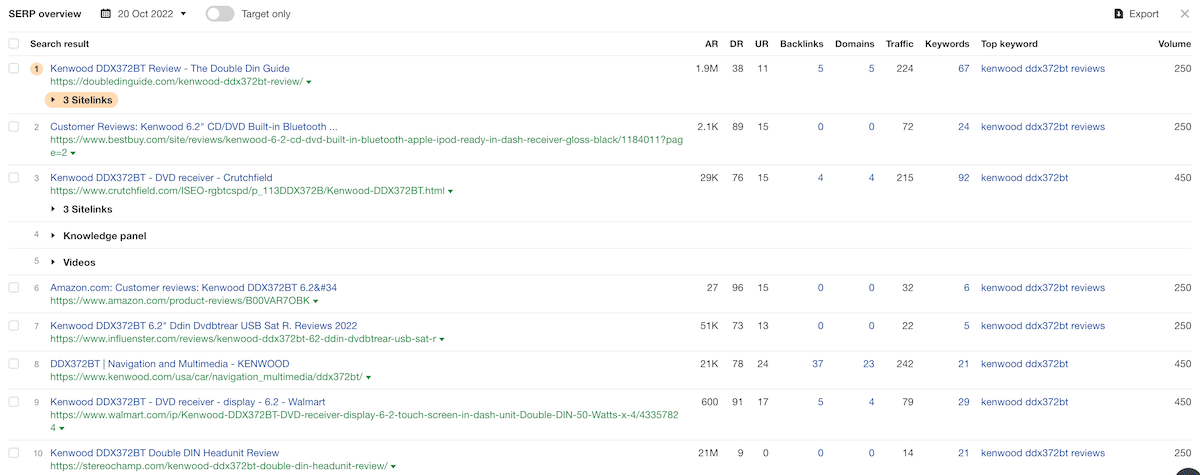
Task: Open Kenwood DDX372BT - DVD receiver - Crutchfield
Action: click(x=161, y=178)
